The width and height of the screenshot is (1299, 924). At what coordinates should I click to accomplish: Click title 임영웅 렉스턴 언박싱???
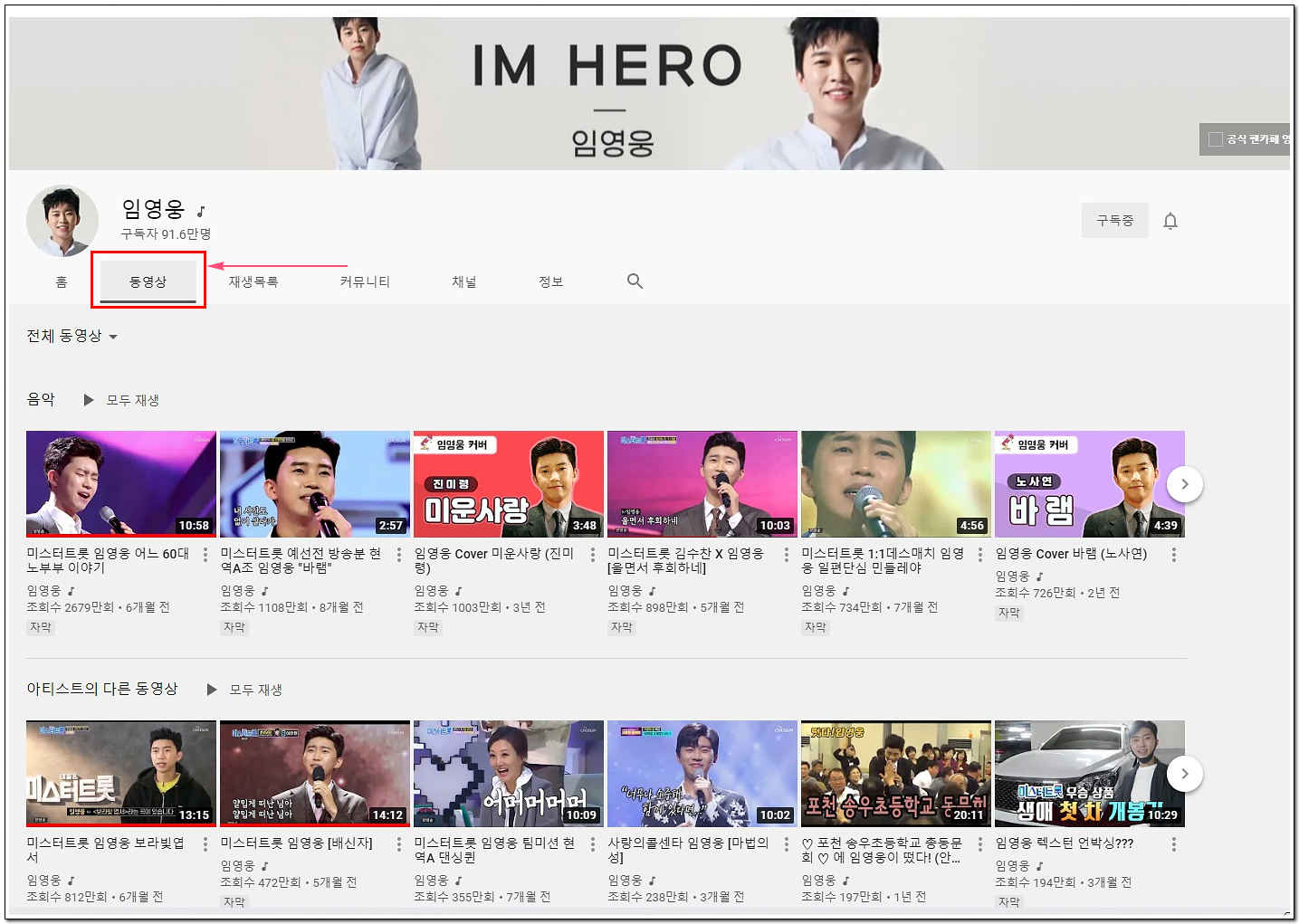coord(1065,843)
